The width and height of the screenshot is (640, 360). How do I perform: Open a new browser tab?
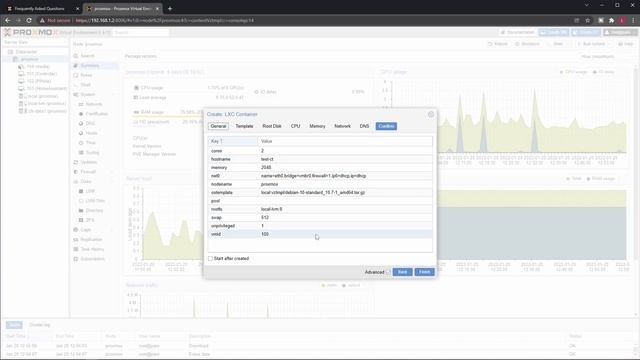170,8
